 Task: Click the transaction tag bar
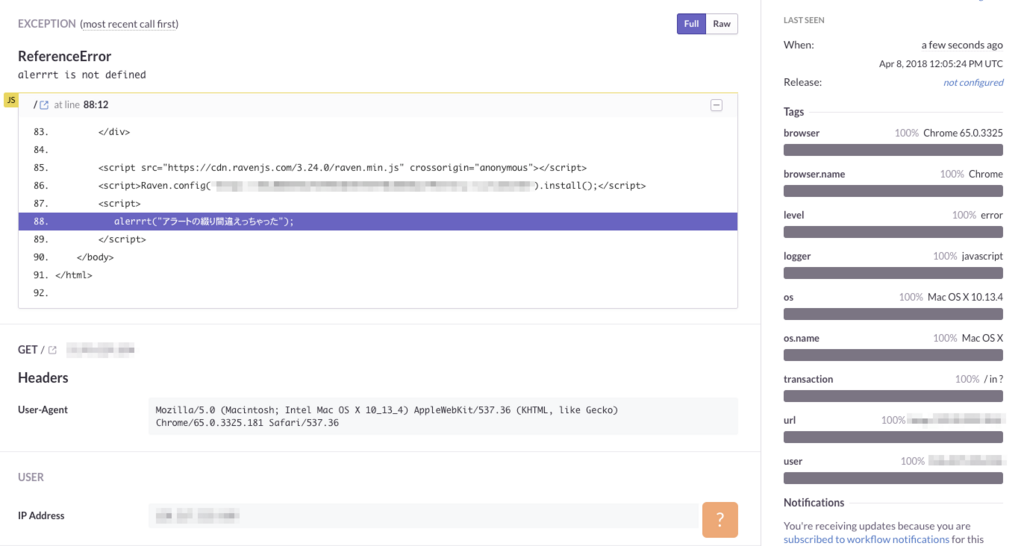[893, 396]
